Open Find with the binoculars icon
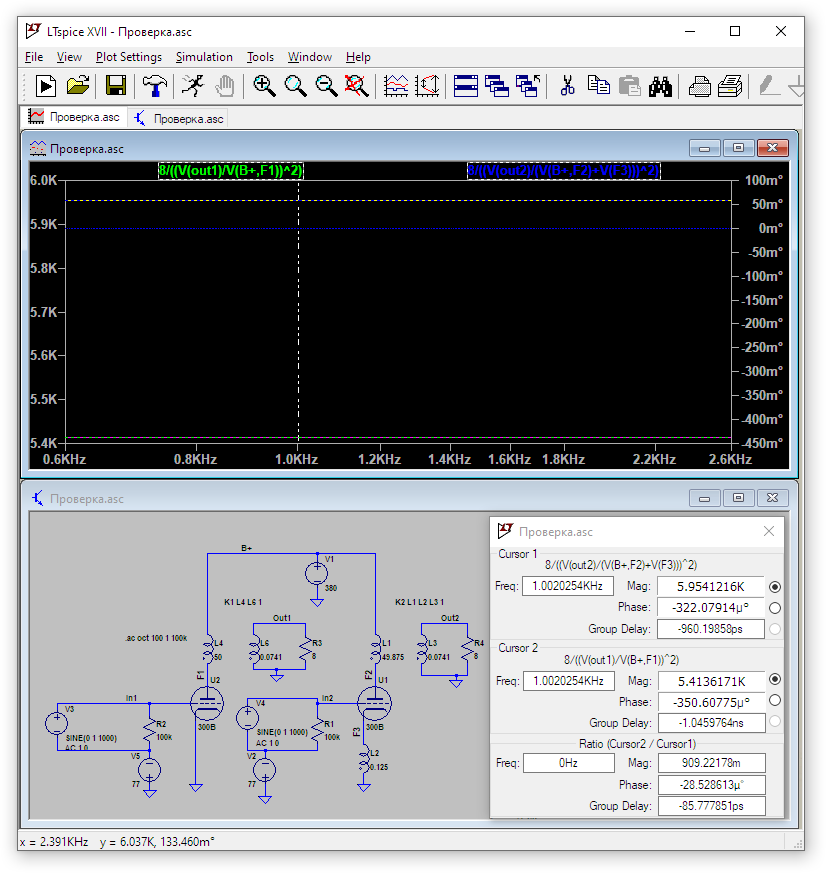This screenshot has width=826, height=873. click(x=659, y=86)
